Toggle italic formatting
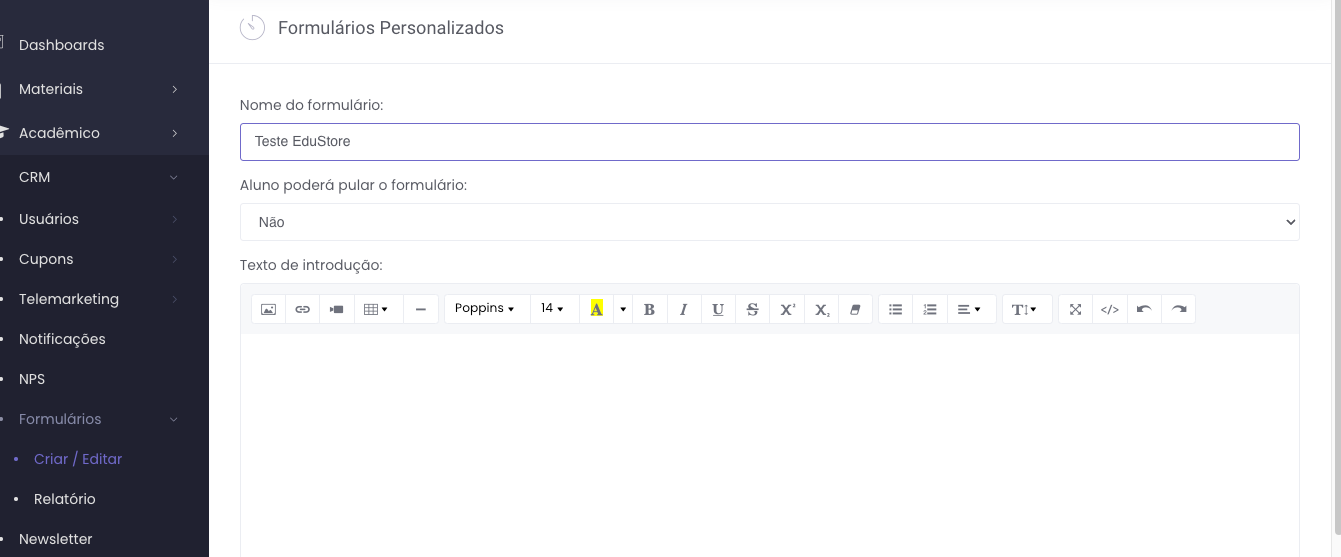Viewport: 1341px width, 557px height. click(683, 309)
